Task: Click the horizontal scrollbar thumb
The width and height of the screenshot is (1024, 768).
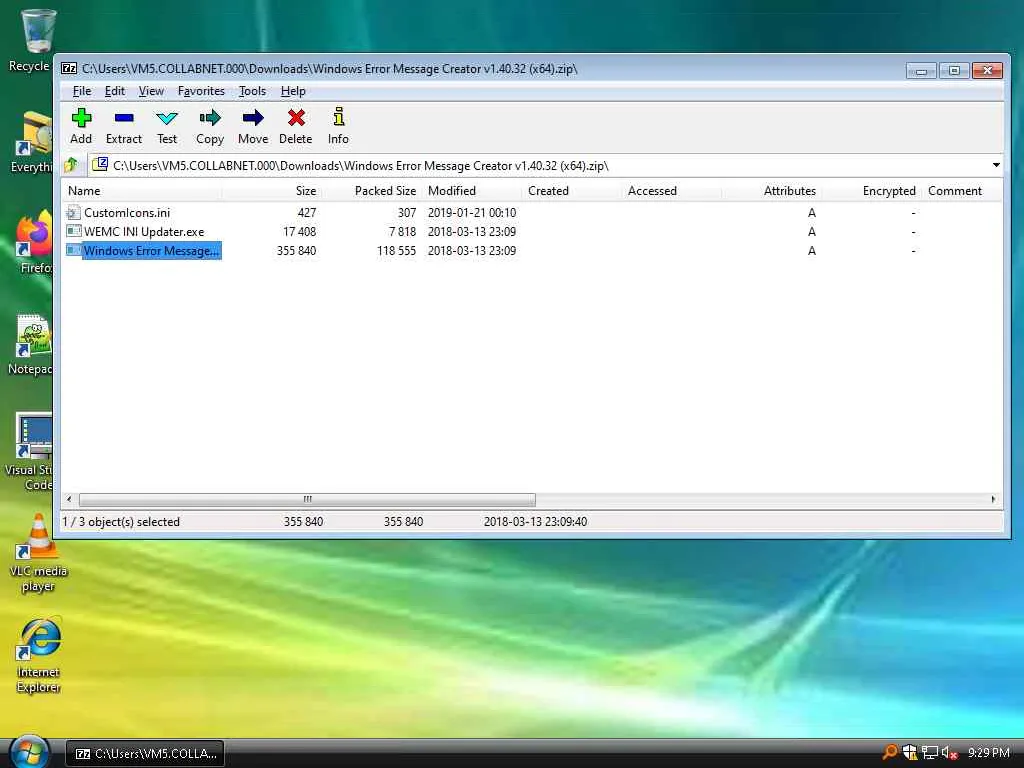Action: point(307,500)
